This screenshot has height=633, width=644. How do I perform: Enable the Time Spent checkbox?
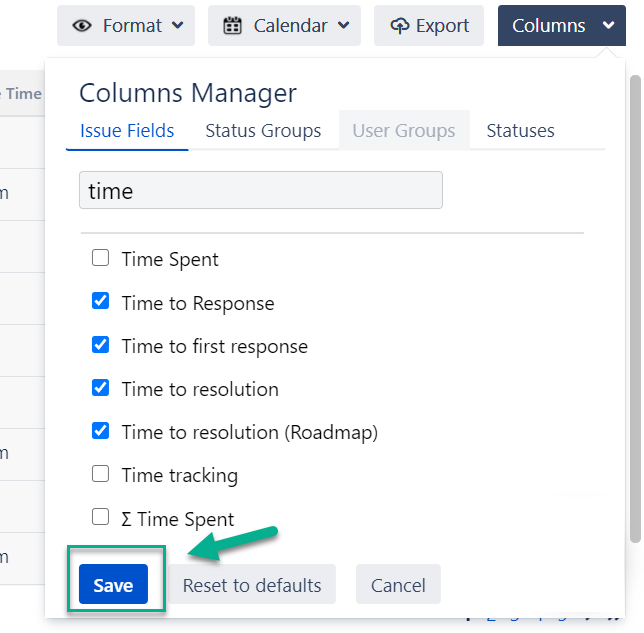pos(100,258)
